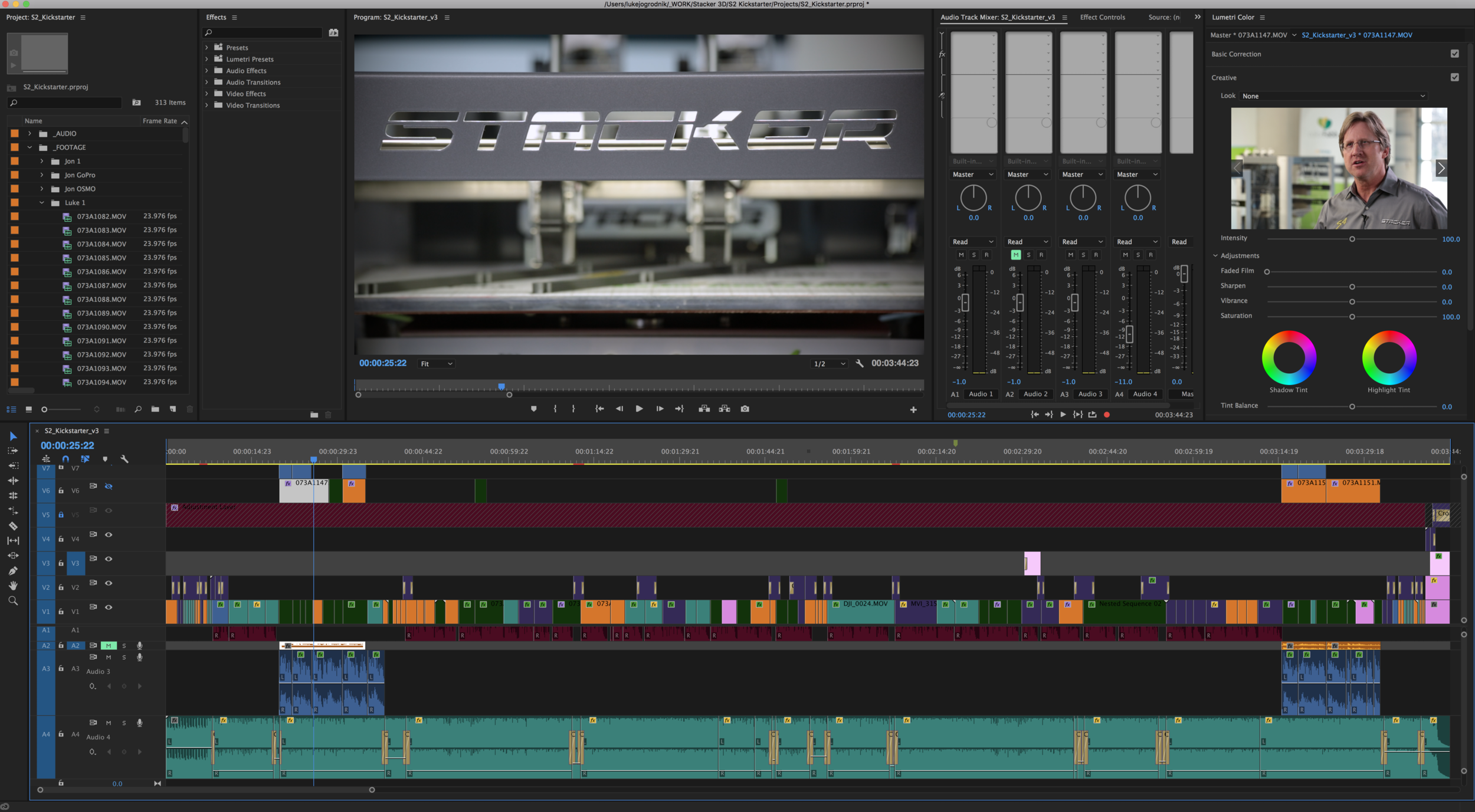1475x812 pixels.
Task: Toggle the V5 track lock
Action: click(61, 515)
